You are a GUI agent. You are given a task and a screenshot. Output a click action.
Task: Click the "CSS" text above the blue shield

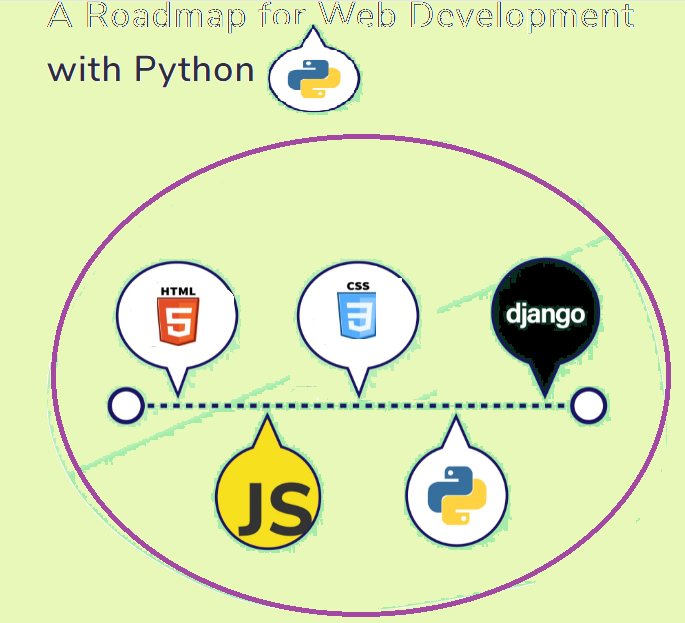click(357, 287)
